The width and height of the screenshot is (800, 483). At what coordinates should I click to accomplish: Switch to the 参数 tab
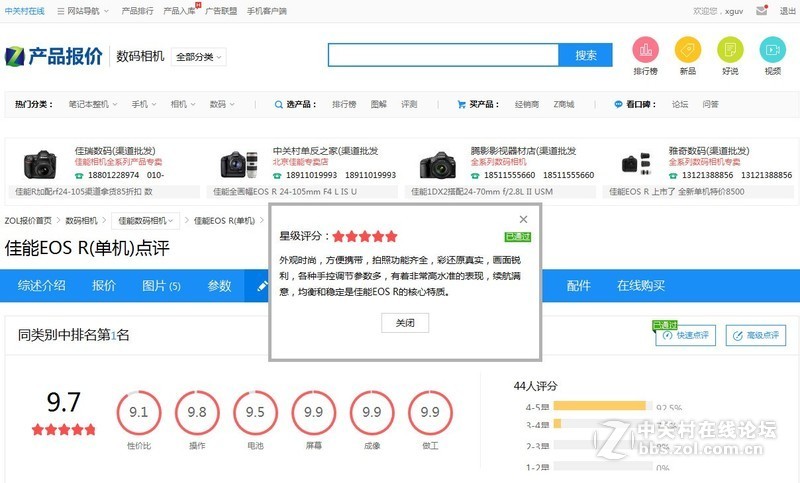pos(219,286)
